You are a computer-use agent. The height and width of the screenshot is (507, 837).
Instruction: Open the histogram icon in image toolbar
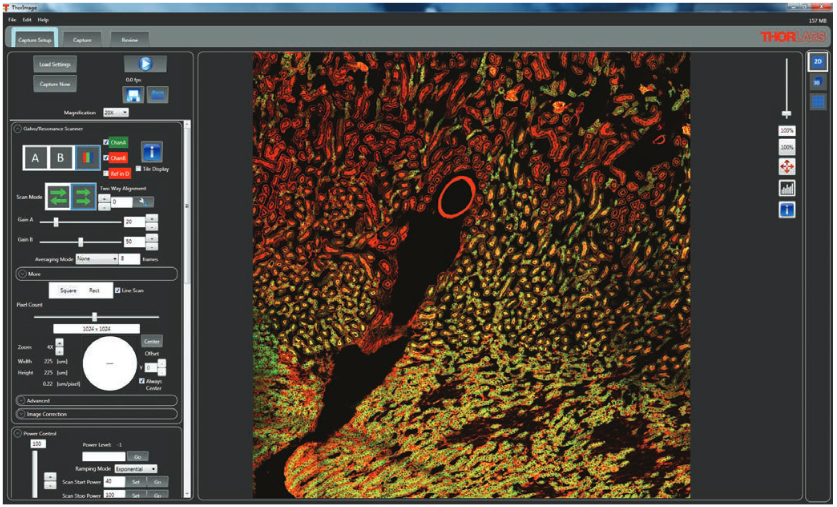(787, 189)
